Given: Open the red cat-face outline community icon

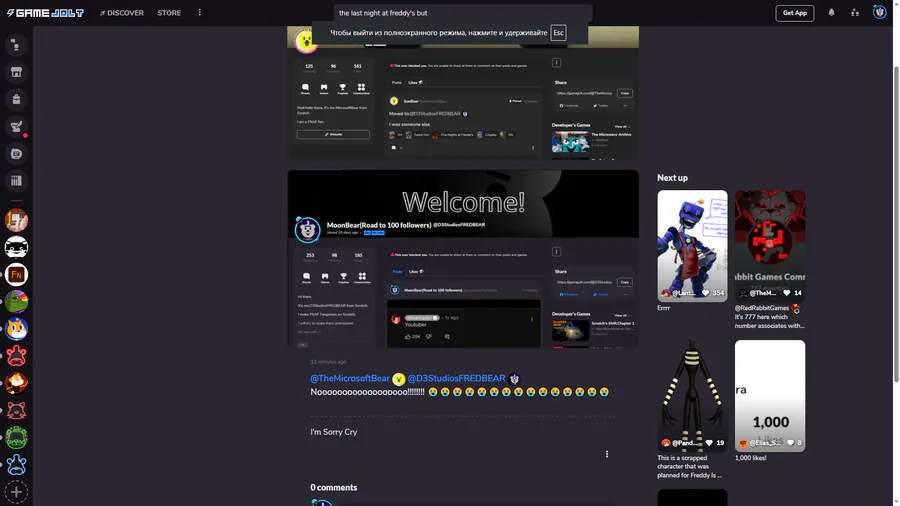Looking at the screenshot, I should coord(16,410).
